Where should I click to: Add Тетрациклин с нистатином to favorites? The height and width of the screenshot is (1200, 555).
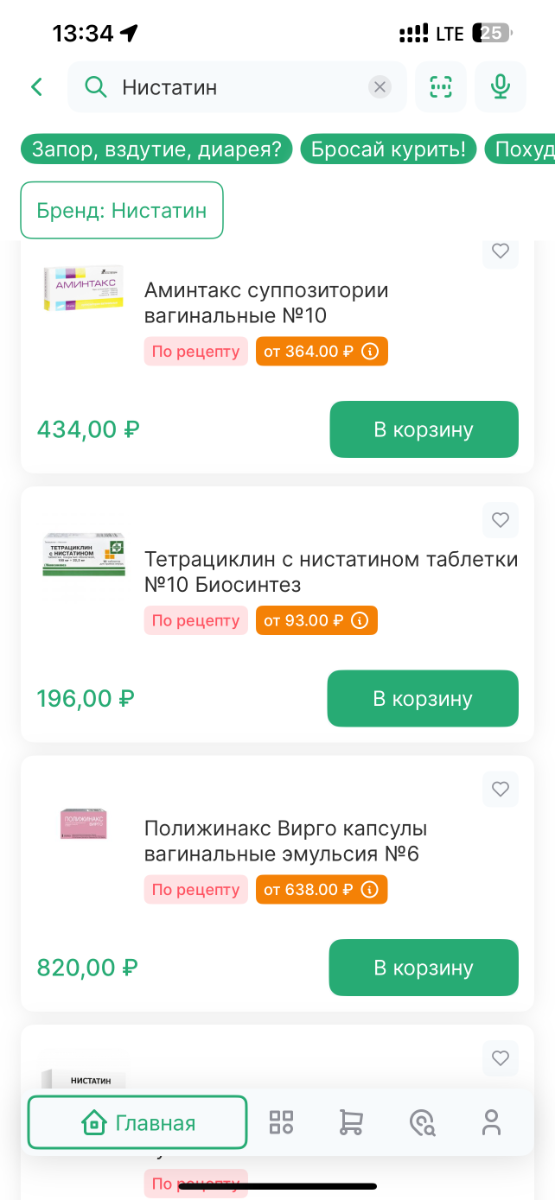(x=501, y=520)
